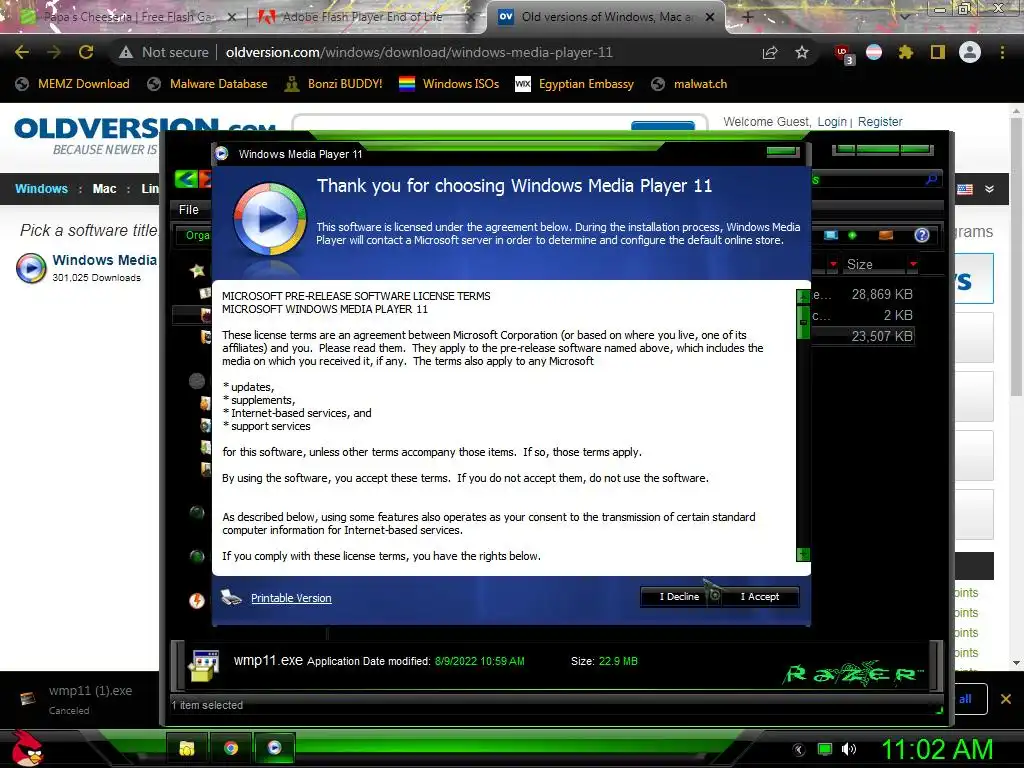Screen dimensions: 1024x768
Task: Open the Printable Version link
Action: pos(291,598)
